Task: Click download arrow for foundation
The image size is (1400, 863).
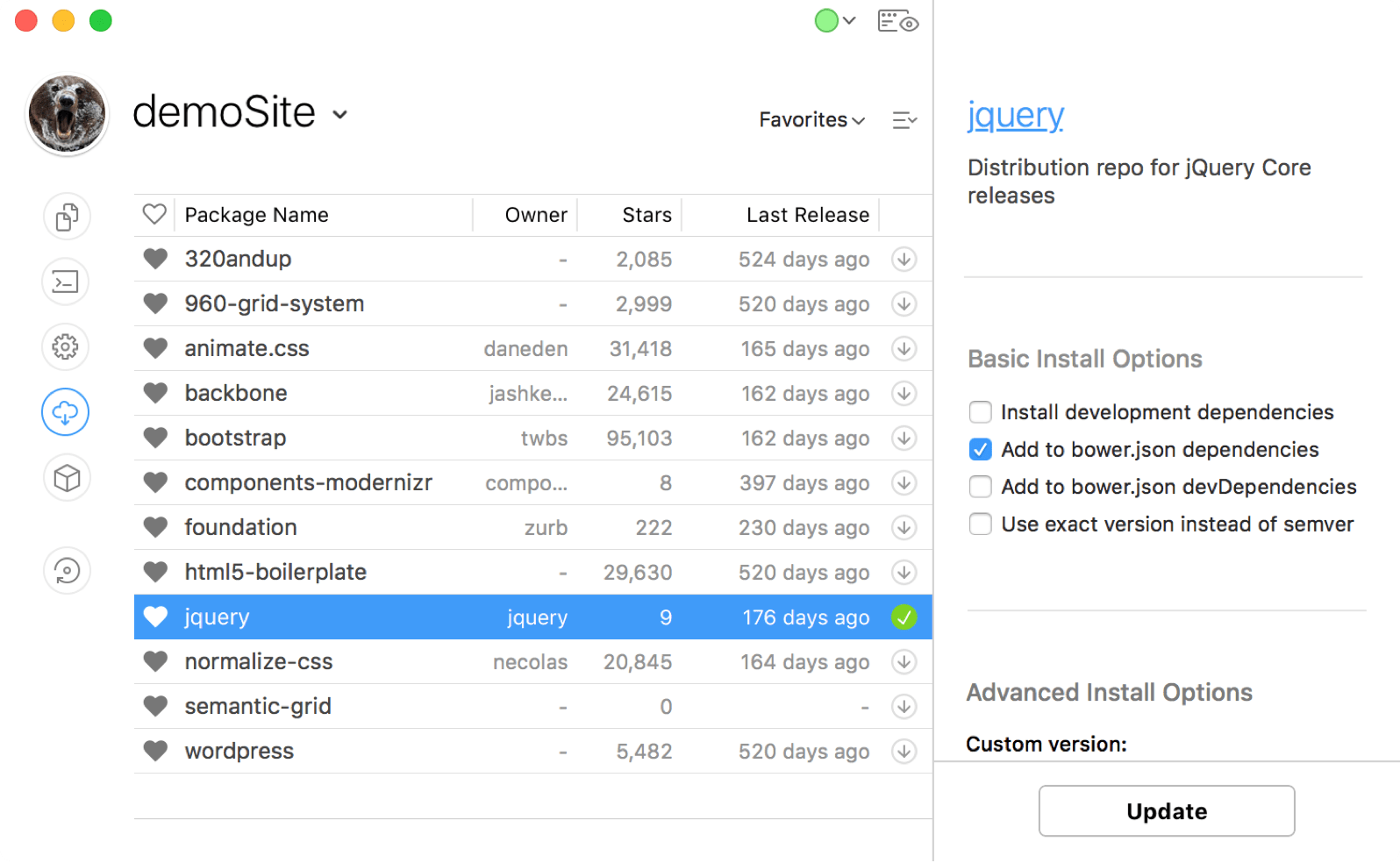Action: coord(904,528)
